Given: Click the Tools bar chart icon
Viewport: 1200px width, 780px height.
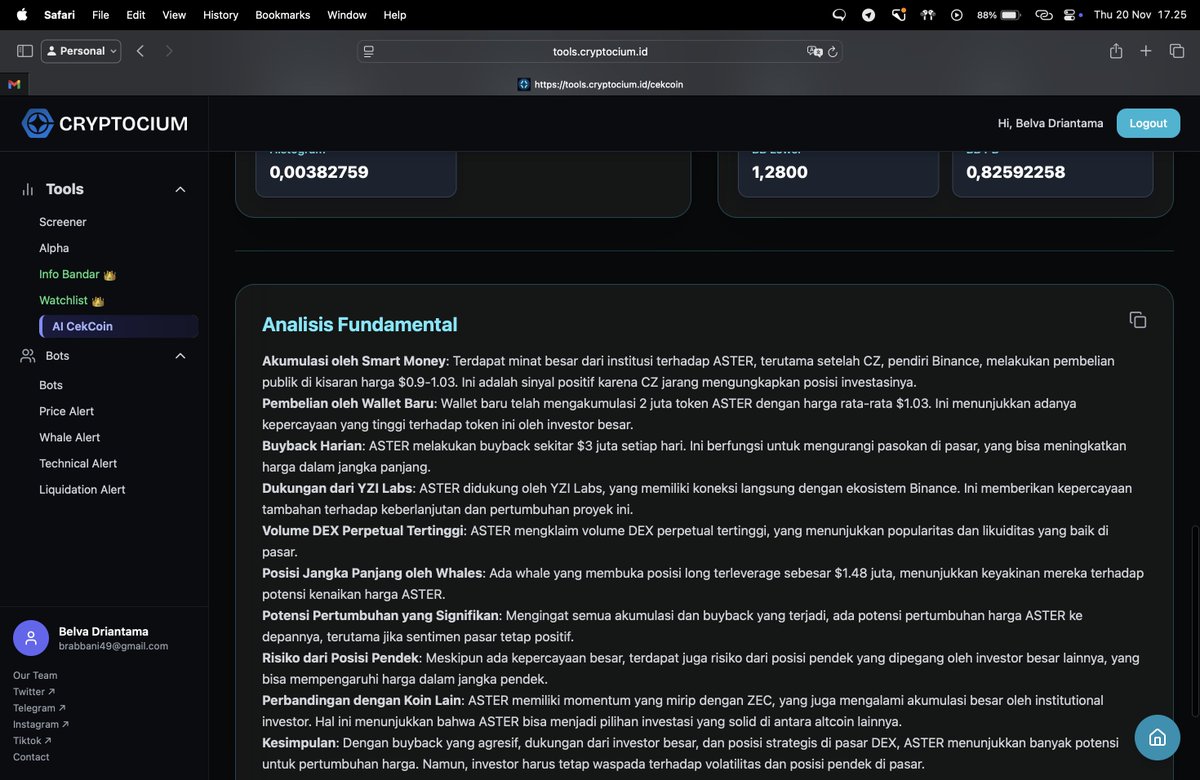Looking at the screenshot, I should (28, 189).
